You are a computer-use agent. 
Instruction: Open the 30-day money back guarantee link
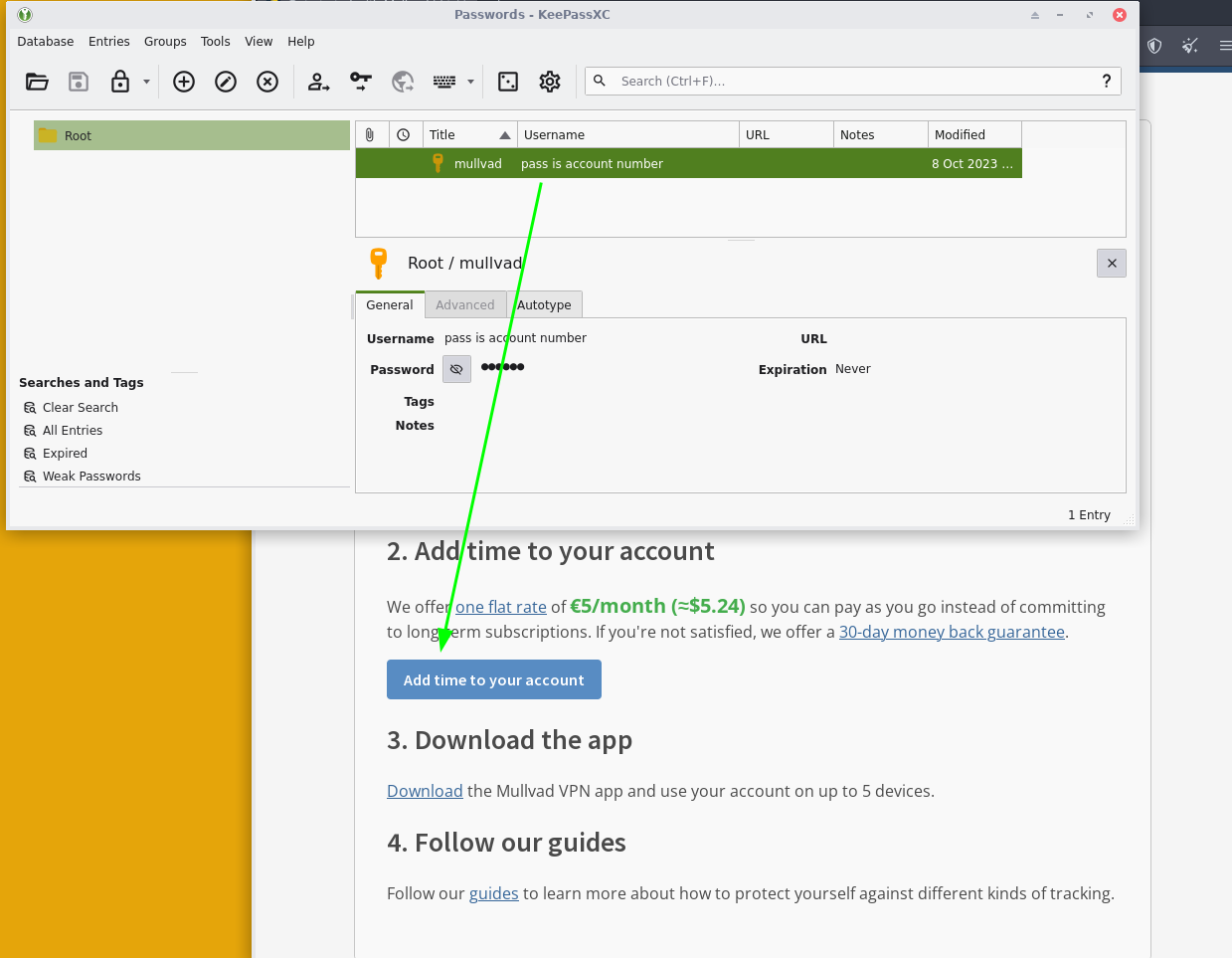point(952,632)
